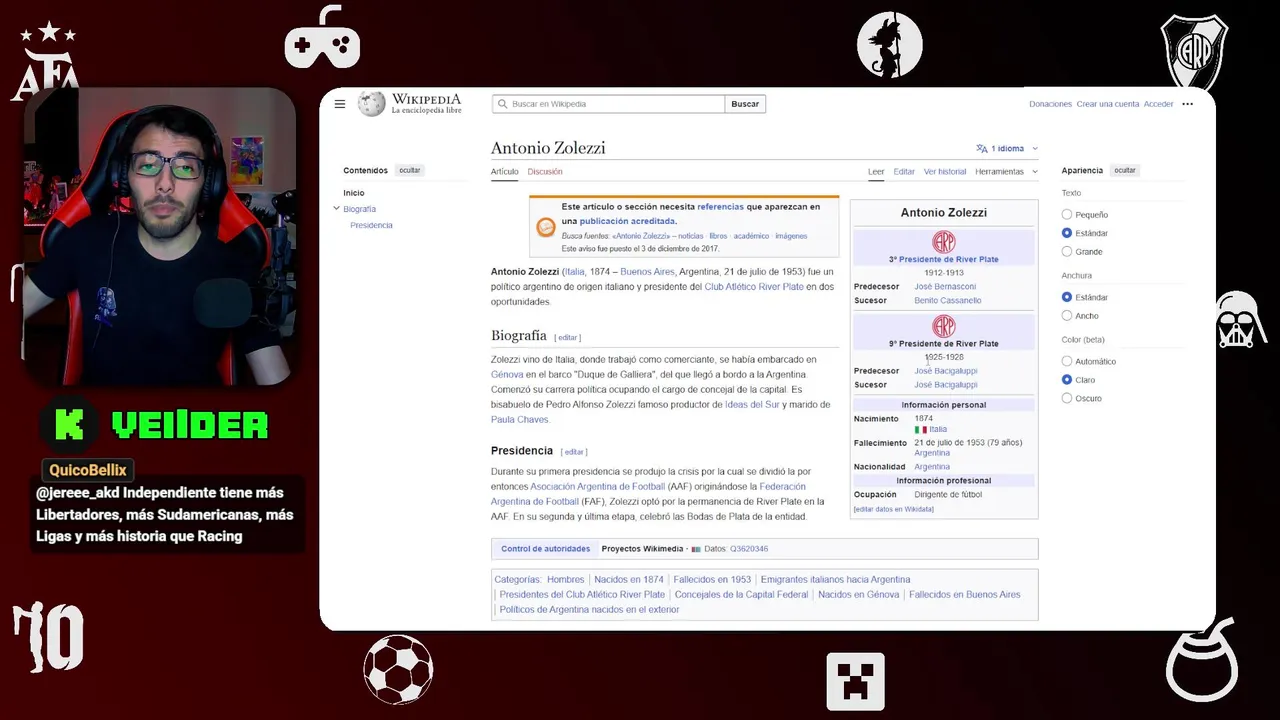Click the search magnifier icon
Screen dimensions: 1280x720
pyautogui.click(x=502, y=104)
